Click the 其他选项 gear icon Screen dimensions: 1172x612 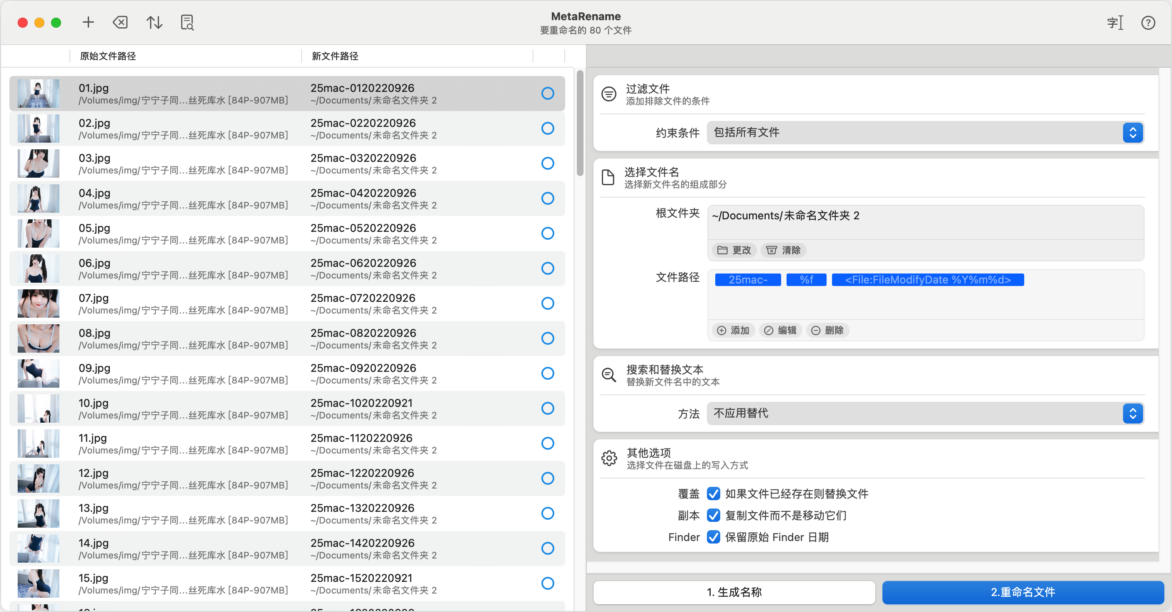click(608, 458)
